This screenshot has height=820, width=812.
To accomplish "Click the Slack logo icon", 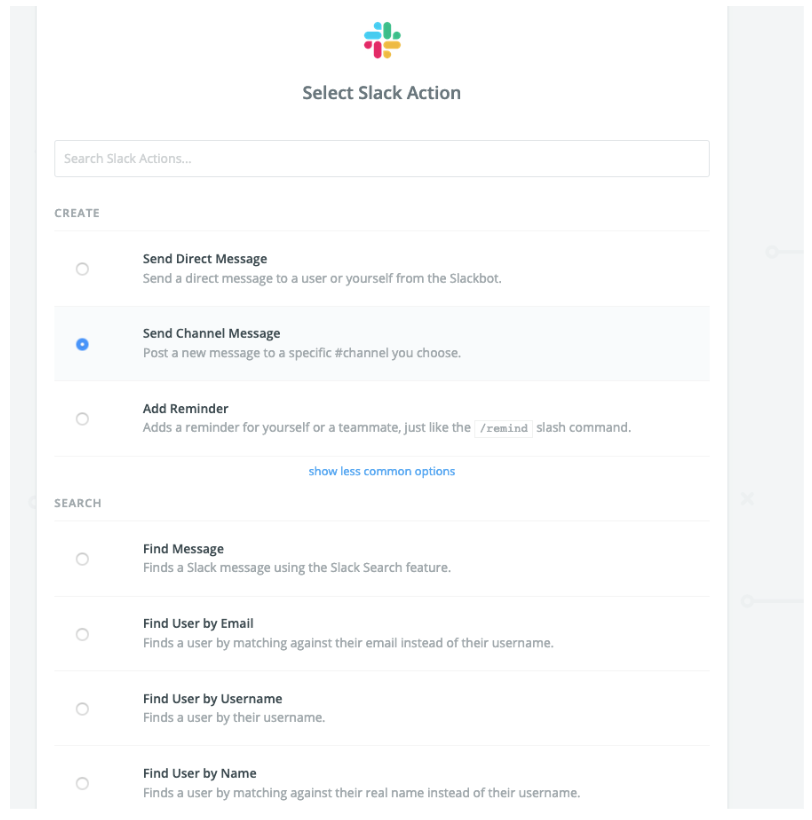I will pos(382,40).
